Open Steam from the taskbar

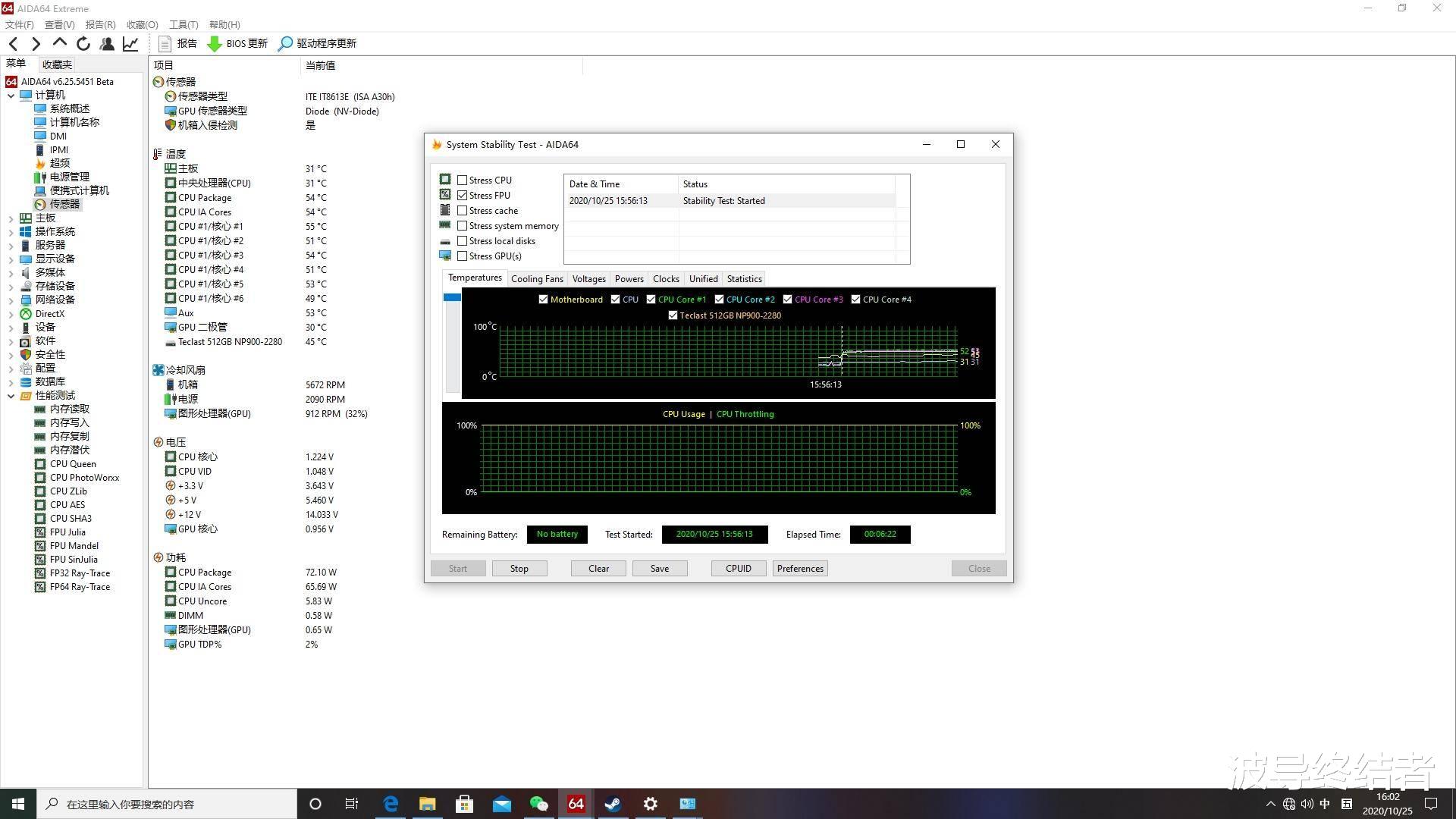tap(613, 804)
